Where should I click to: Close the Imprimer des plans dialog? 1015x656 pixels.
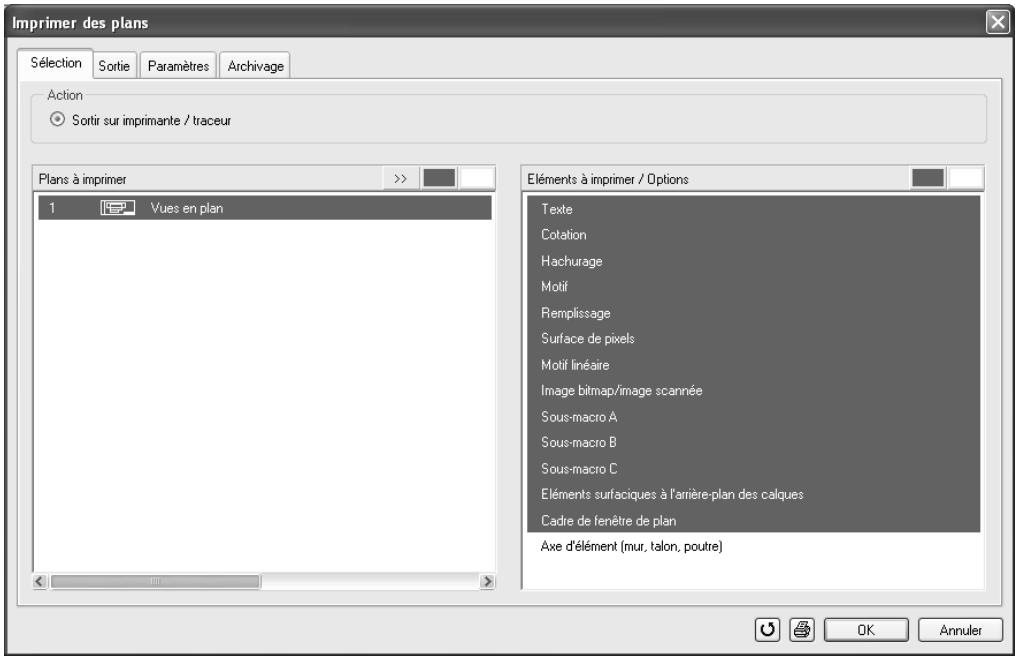(998, 23)
